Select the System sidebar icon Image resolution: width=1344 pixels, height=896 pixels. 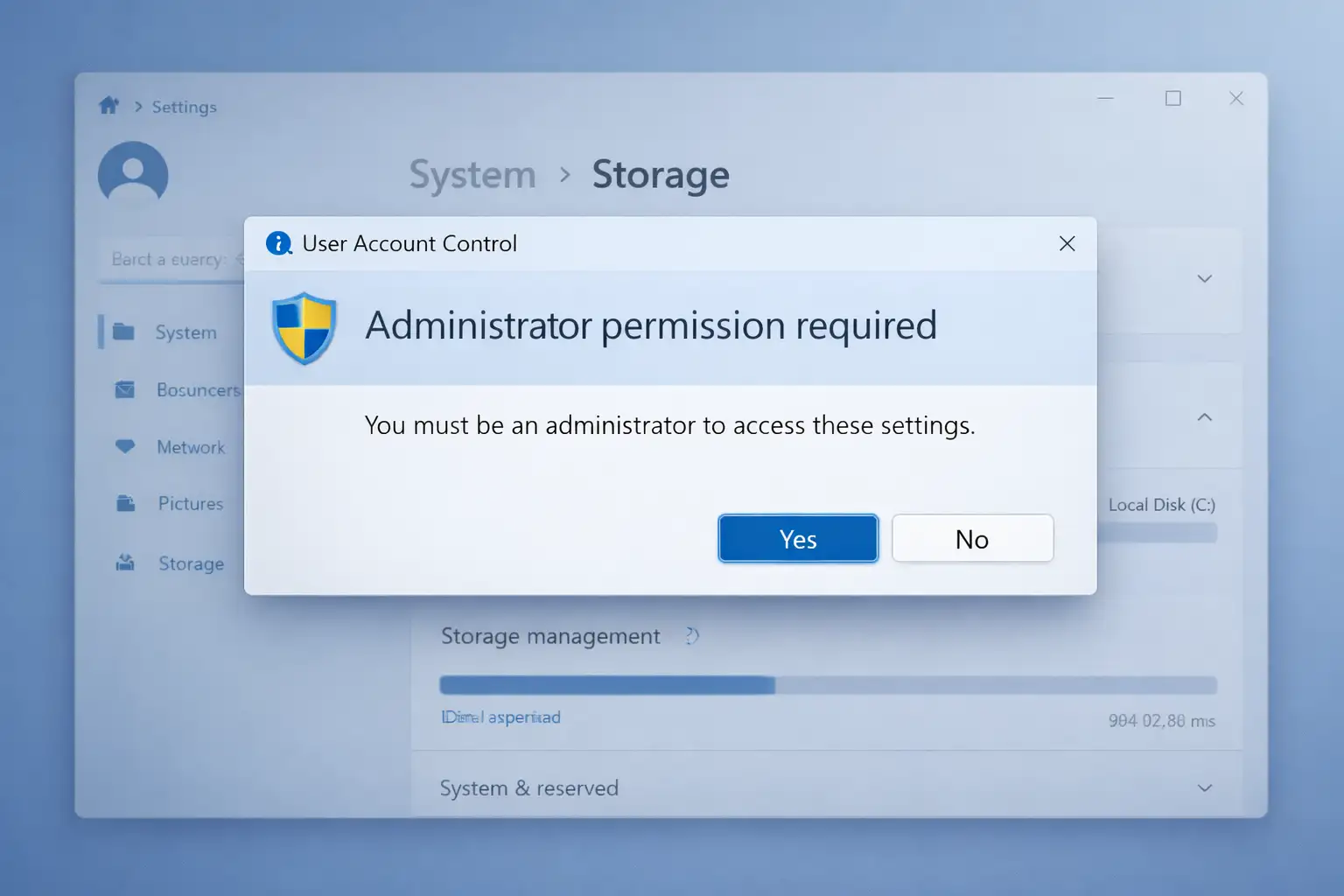[x=126, y=332]
